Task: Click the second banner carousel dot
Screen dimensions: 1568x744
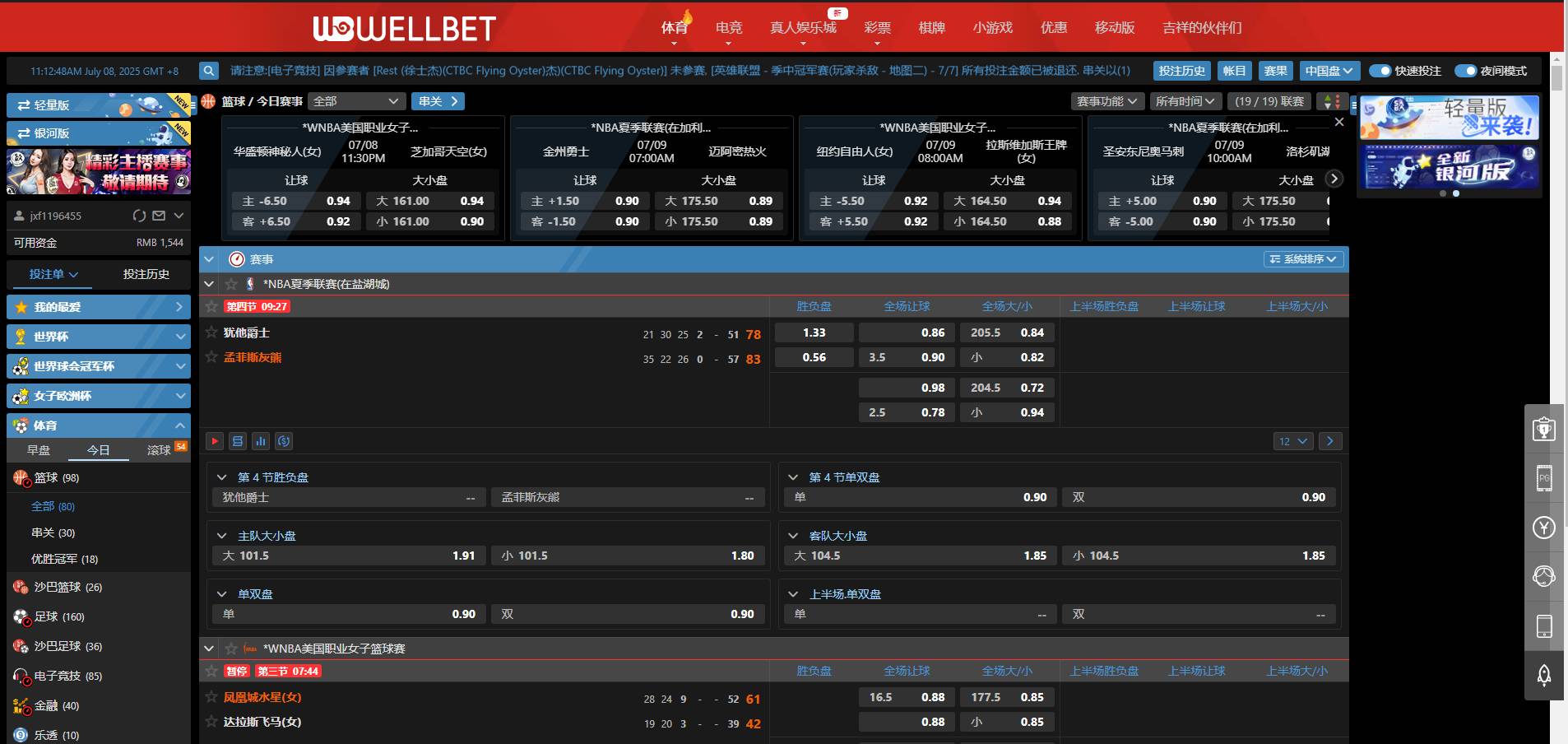Action: click(x=1456, y=193)
